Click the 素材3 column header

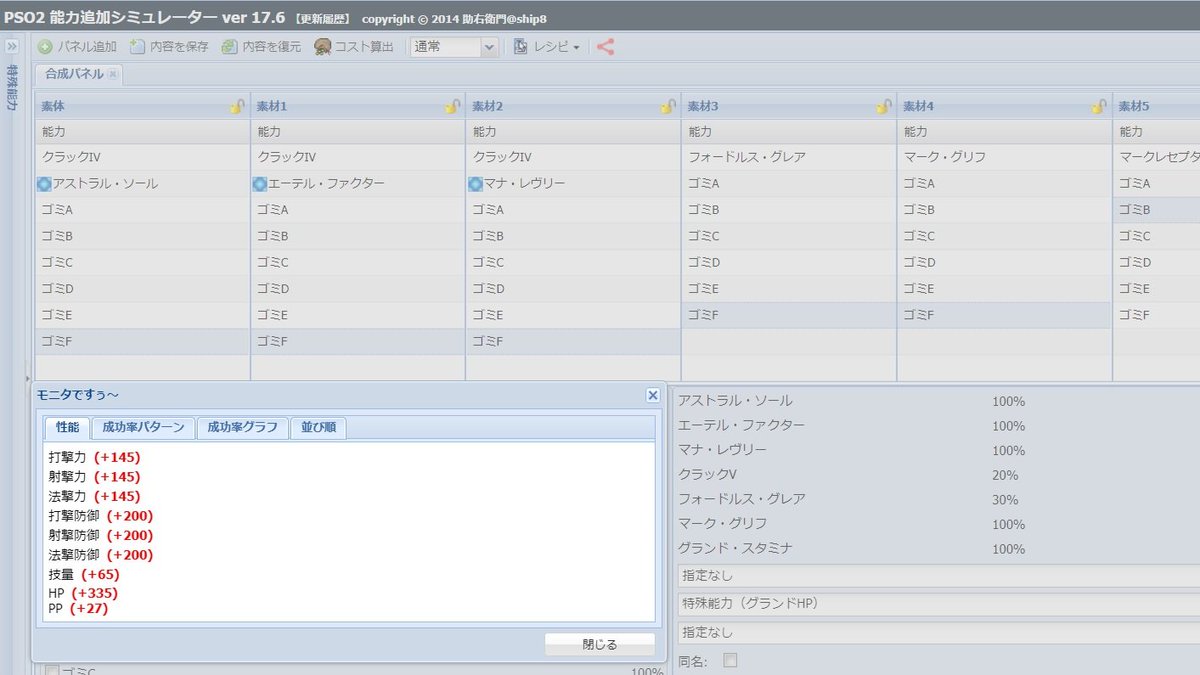789,106
